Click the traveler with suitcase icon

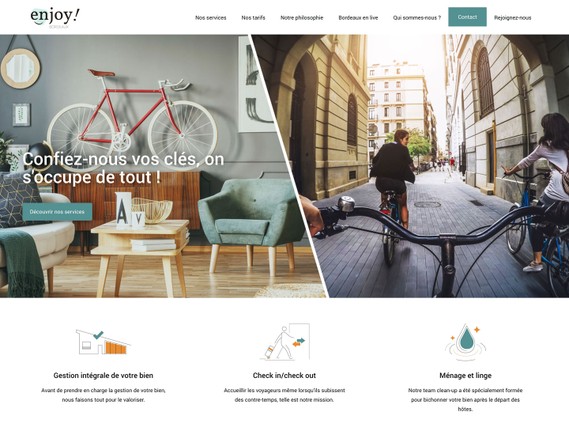[x=285, y=342]
